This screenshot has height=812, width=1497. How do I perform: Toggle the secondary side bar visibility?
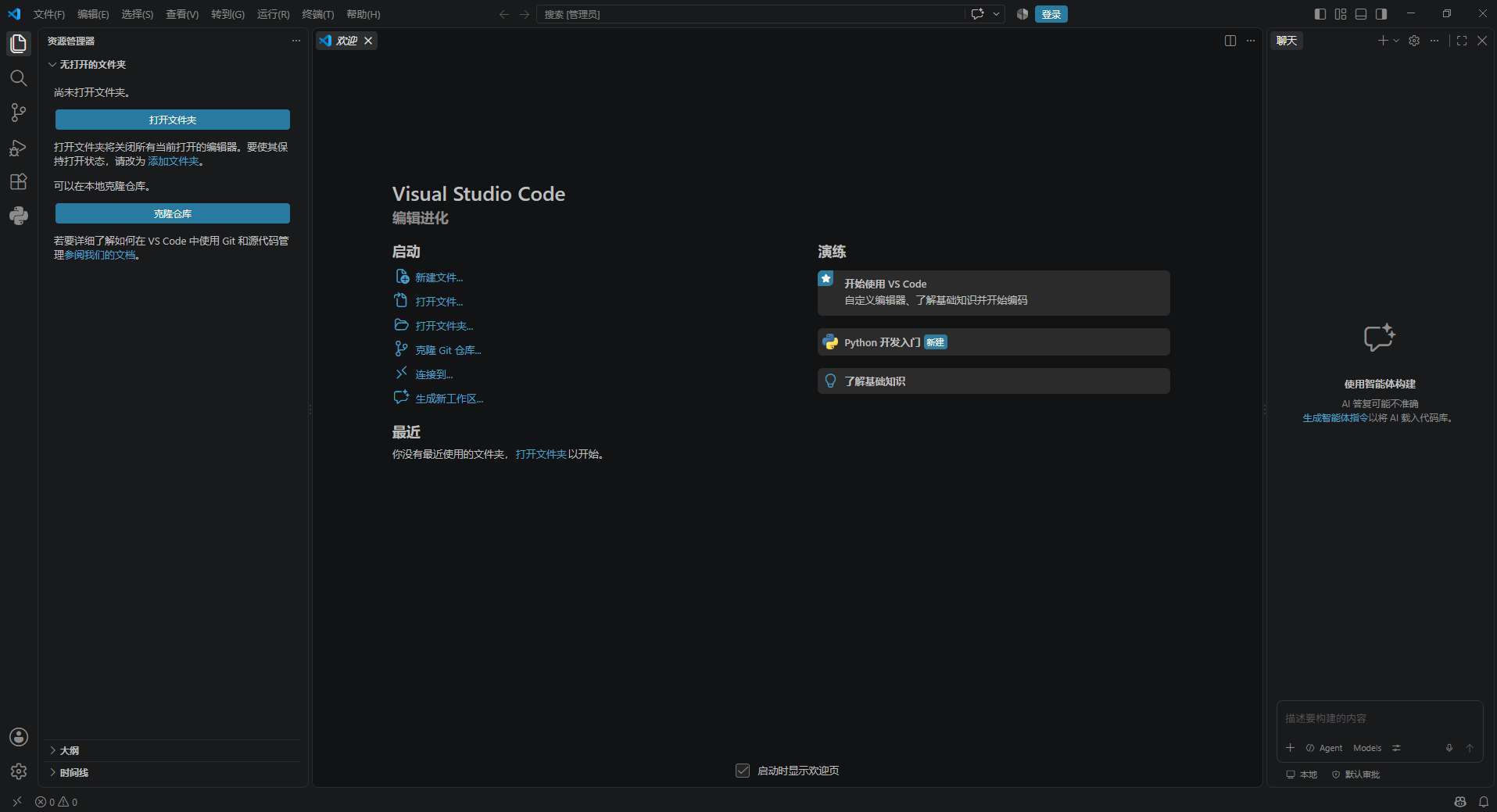[1381, 14]
